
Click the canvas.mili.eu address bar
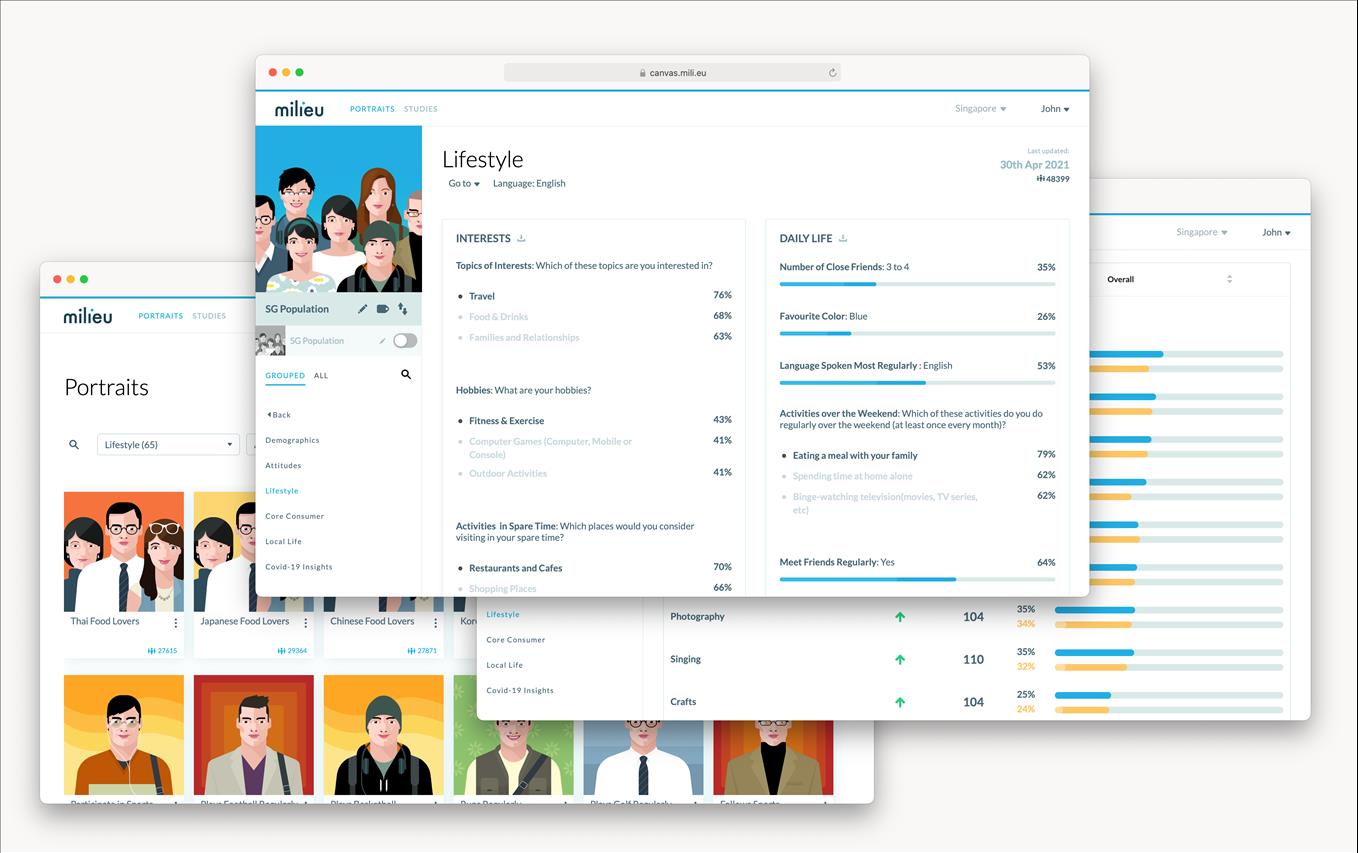[x=672, y=73]
